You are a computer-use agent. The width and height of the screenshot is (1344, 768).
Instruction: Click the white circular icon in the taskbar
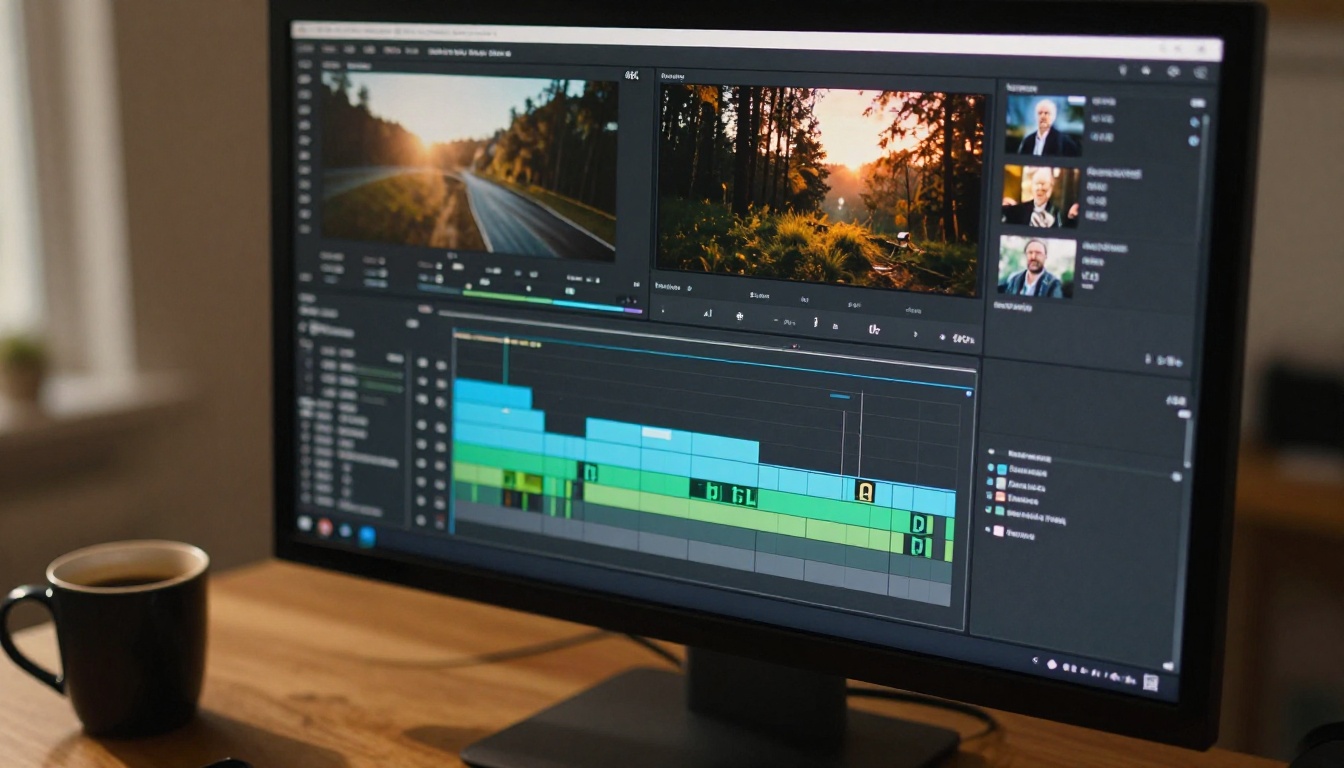(304, 522)
